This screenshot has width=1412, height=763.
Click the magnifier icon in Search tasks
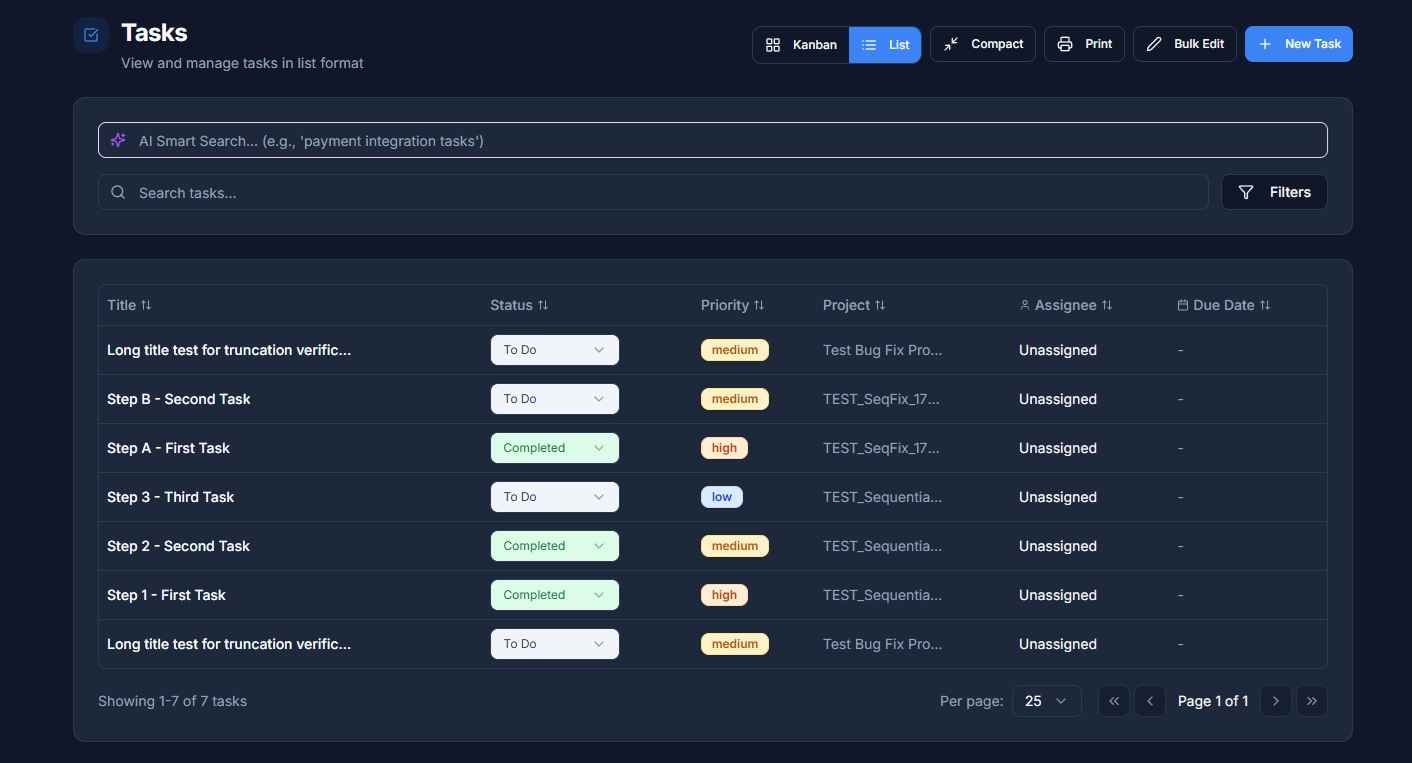coord(118,192)
